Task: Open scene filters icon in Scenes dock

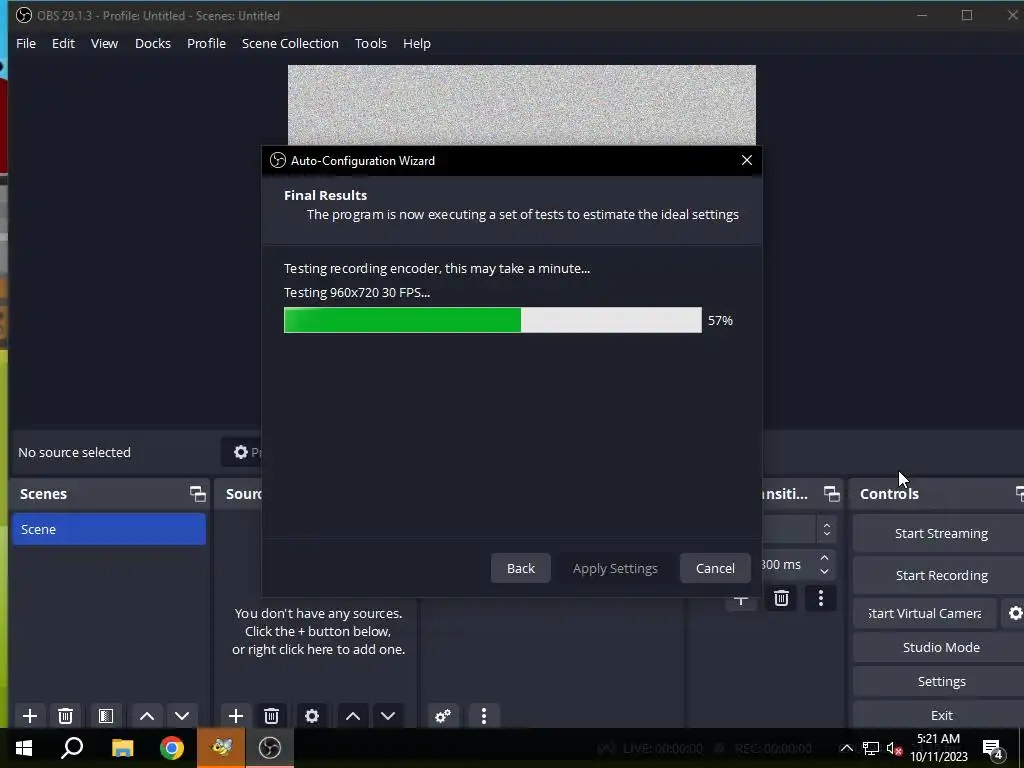Action: [x=106, y=716]
